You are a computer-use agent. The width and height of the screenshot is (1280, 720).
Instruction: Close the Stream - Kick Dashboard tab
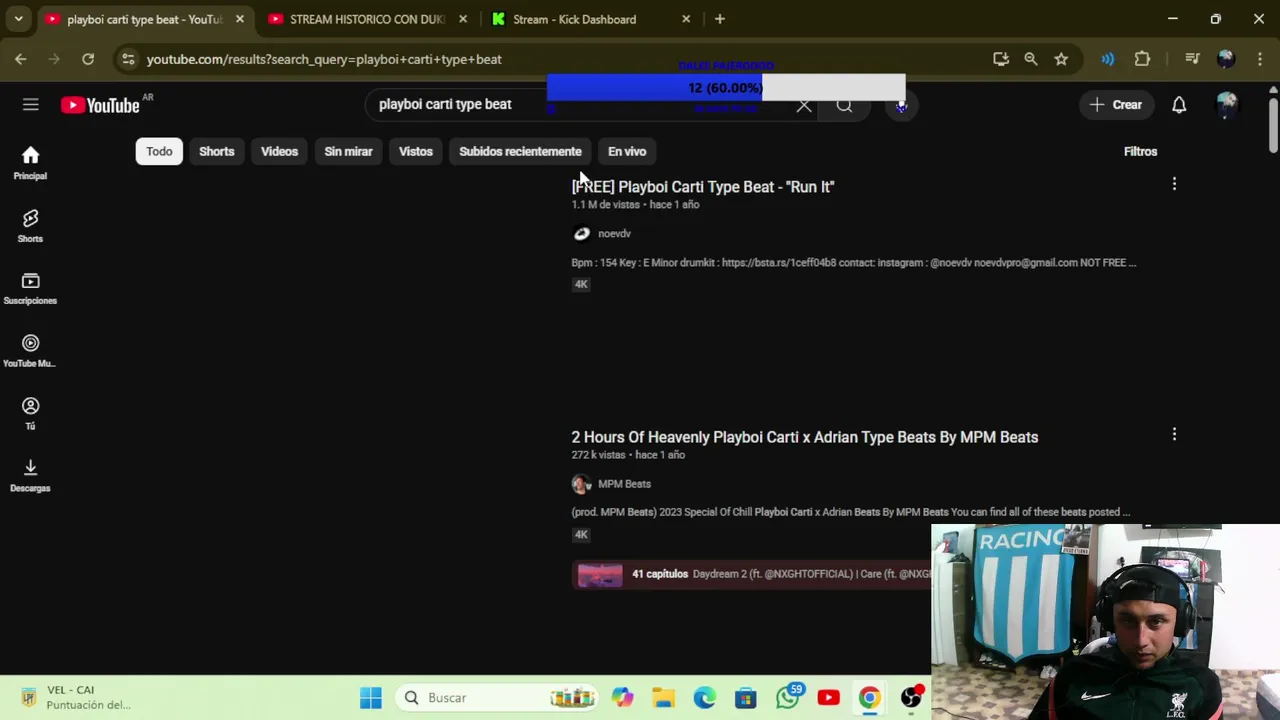686,19
